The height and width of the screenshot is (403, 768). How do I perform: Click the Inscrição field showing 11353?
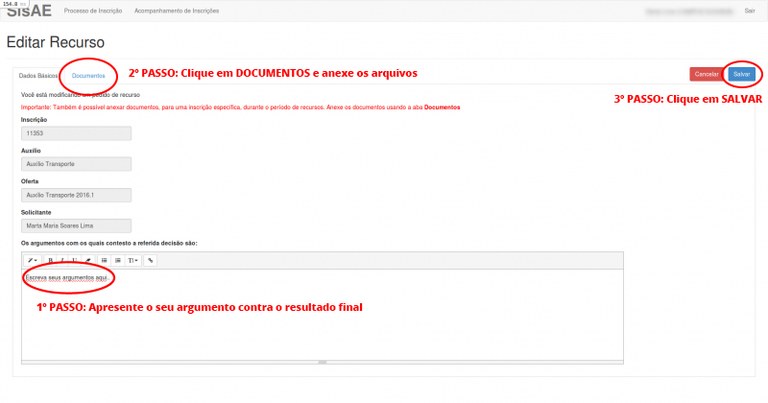click(77, 133)
